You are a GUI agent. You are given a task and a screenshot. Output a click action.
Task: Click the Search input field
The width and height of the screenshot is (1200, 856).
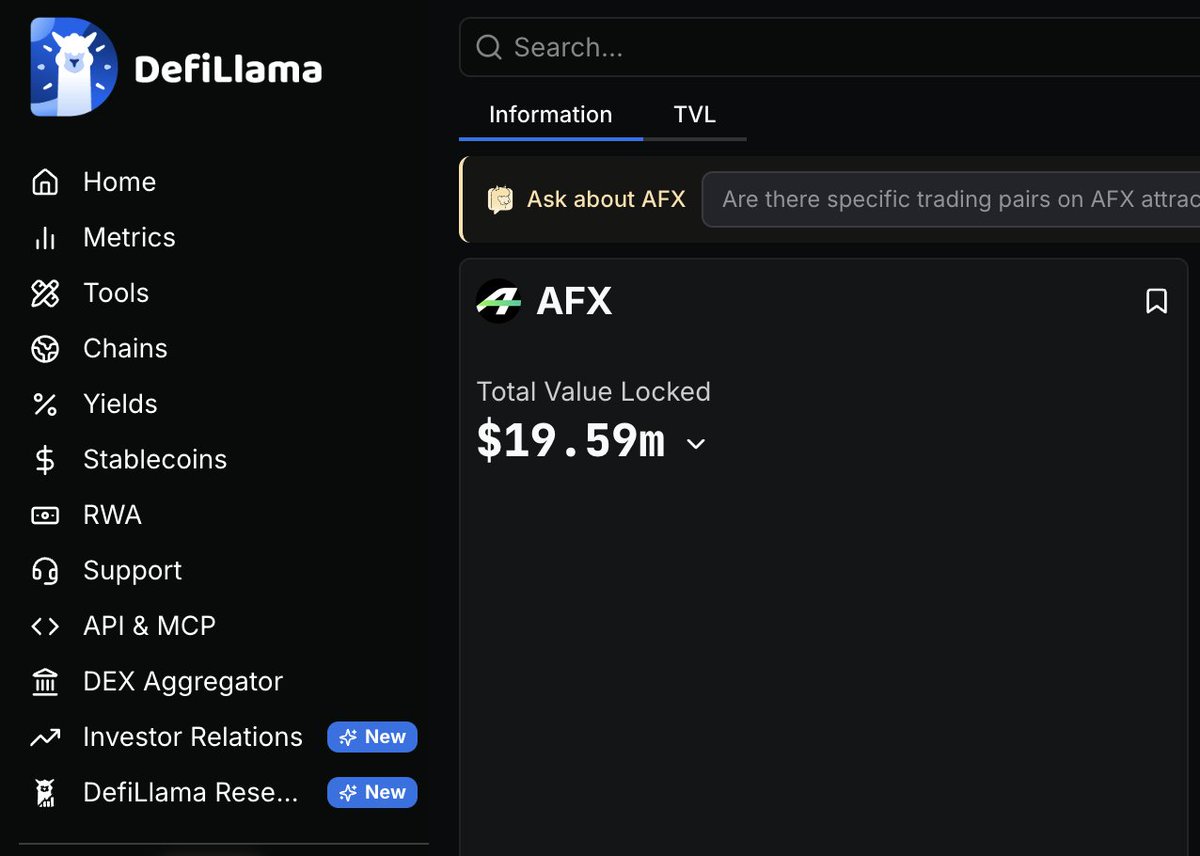(830, 47)
